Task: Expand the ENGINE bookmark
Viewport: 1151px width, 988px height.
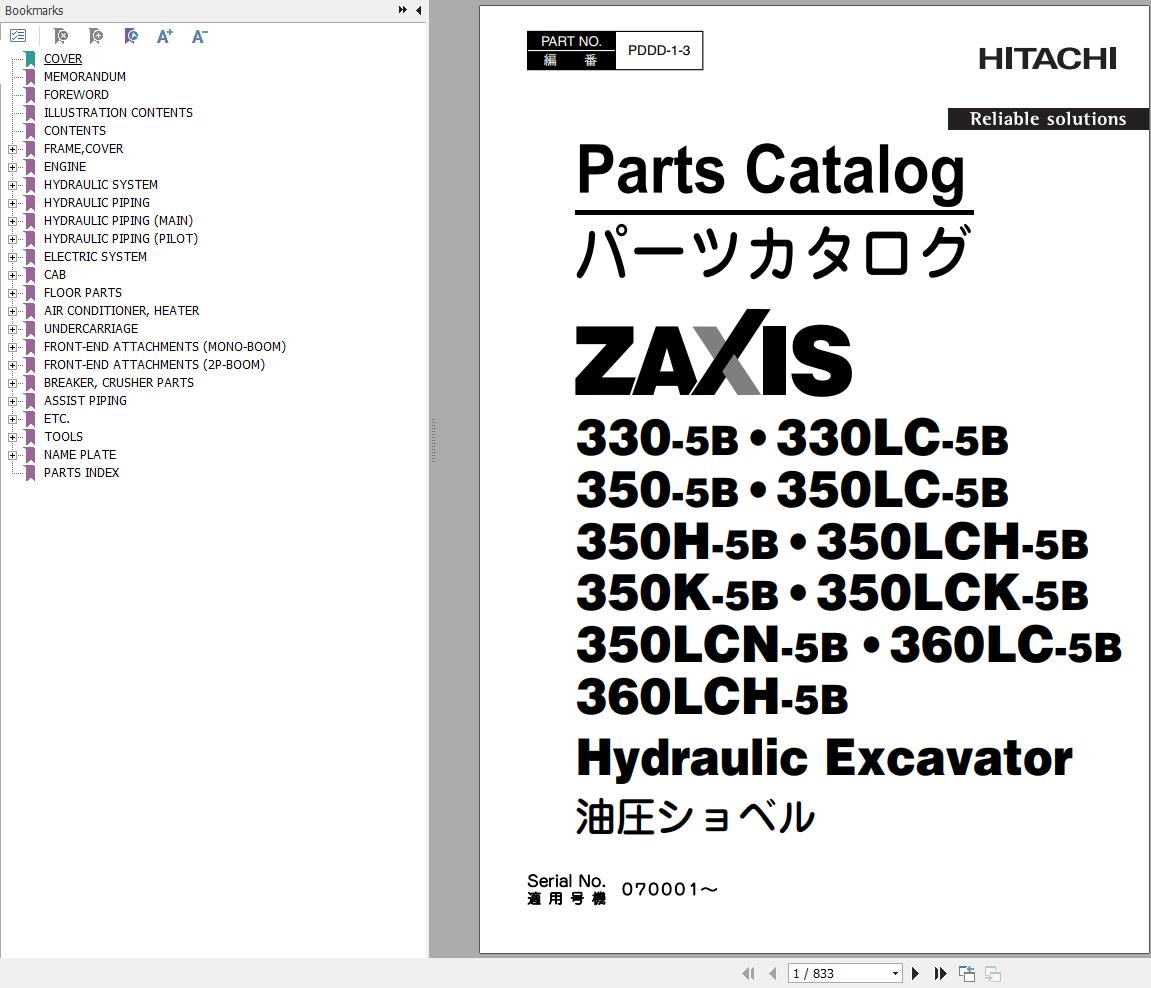Action: click(12, 167)
